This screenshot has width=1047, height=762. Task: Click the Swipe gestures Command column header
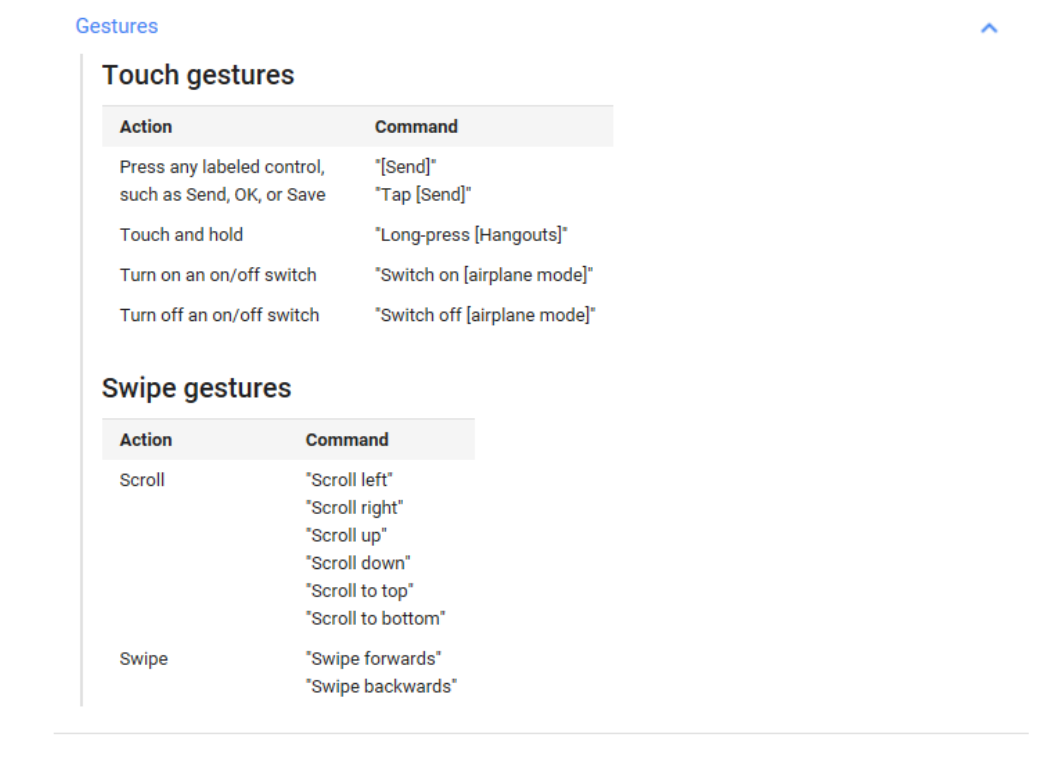click(x=347, y=440)
